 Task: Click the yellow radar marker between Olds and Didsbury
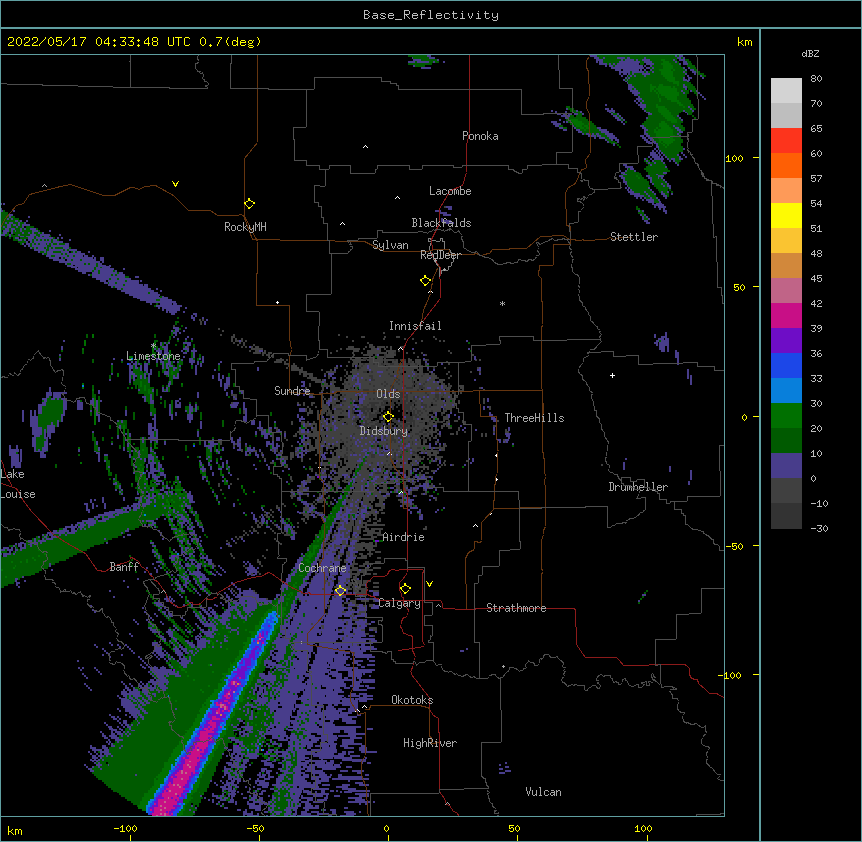(x=388, y=416)
